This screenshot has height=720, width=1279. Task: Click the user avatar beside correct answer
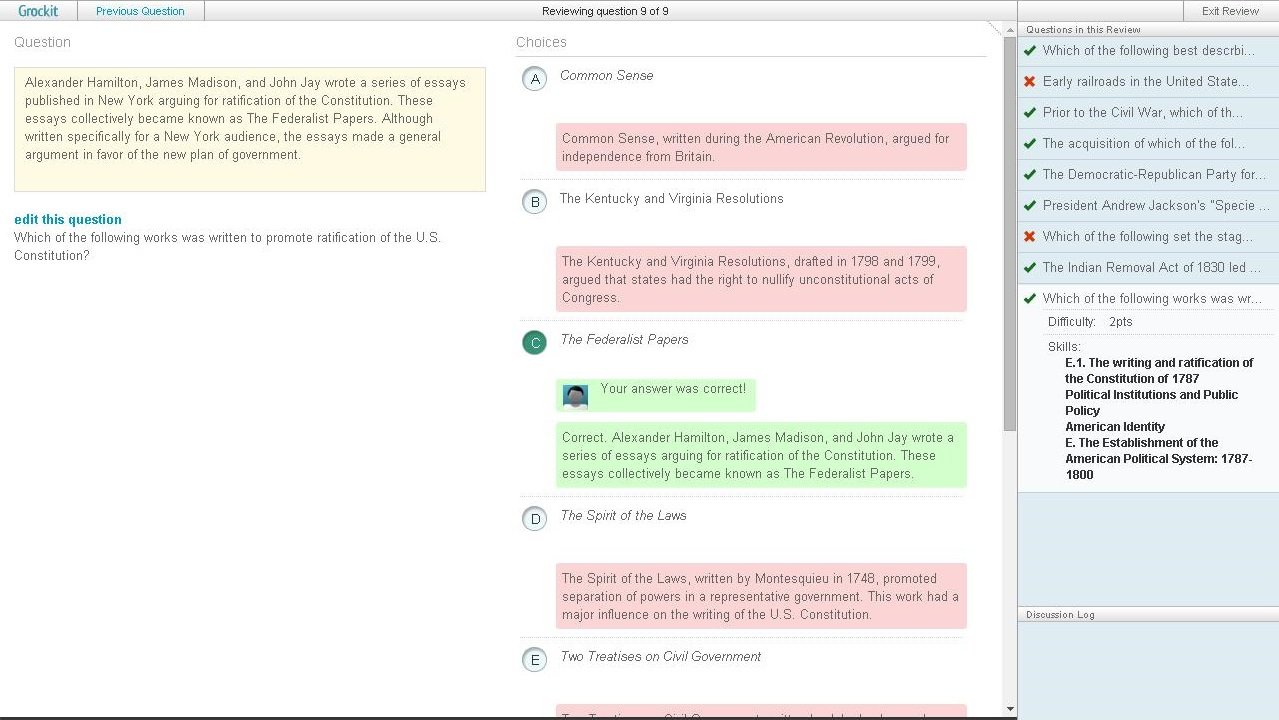[x=575, y=397]
